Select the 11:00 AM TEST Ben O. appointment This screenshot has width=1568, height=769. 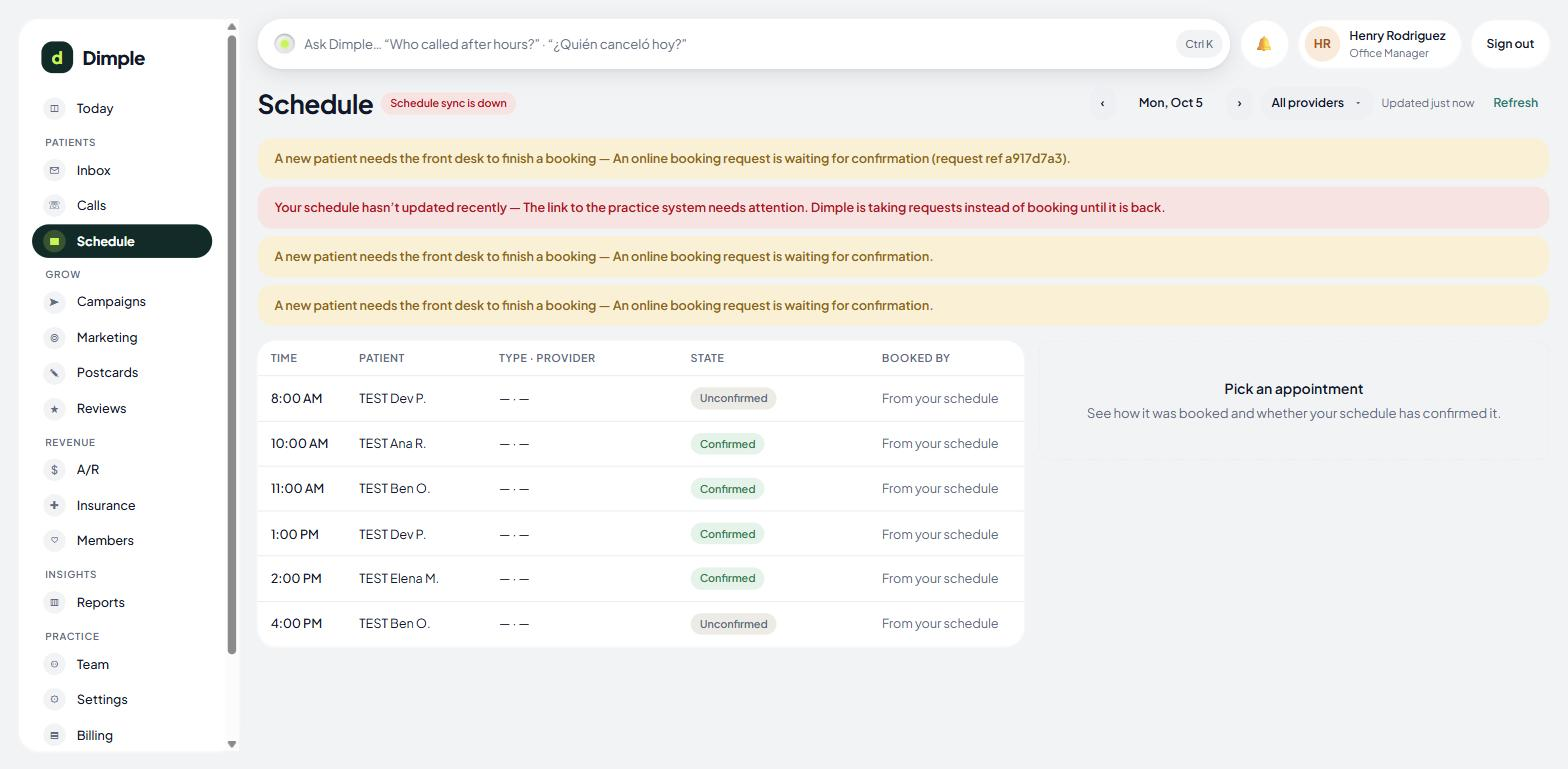pyautogui.click(x=641, y=489)
